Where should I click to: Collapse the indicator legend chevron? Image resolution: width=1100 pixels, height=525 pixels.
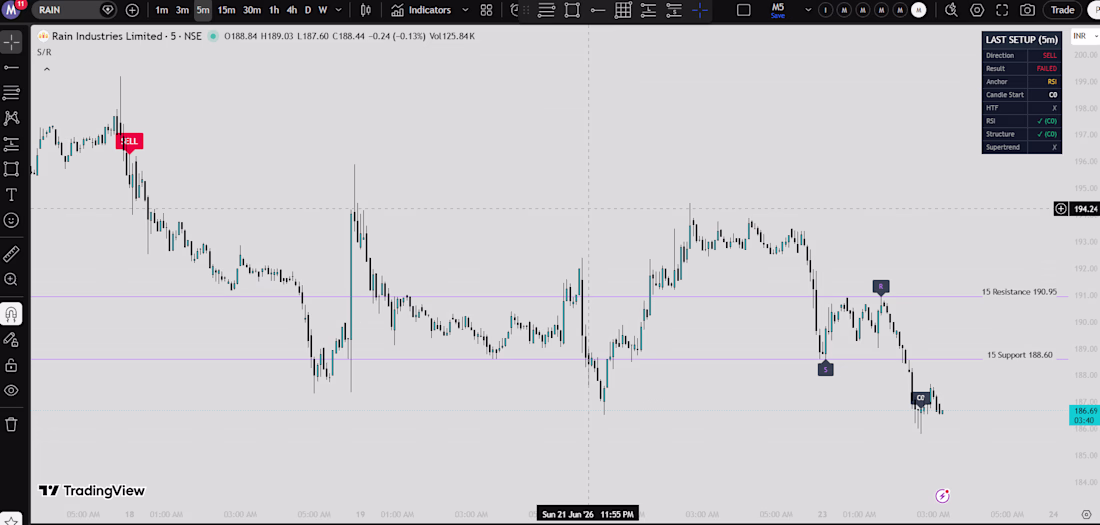pos(47,69)
